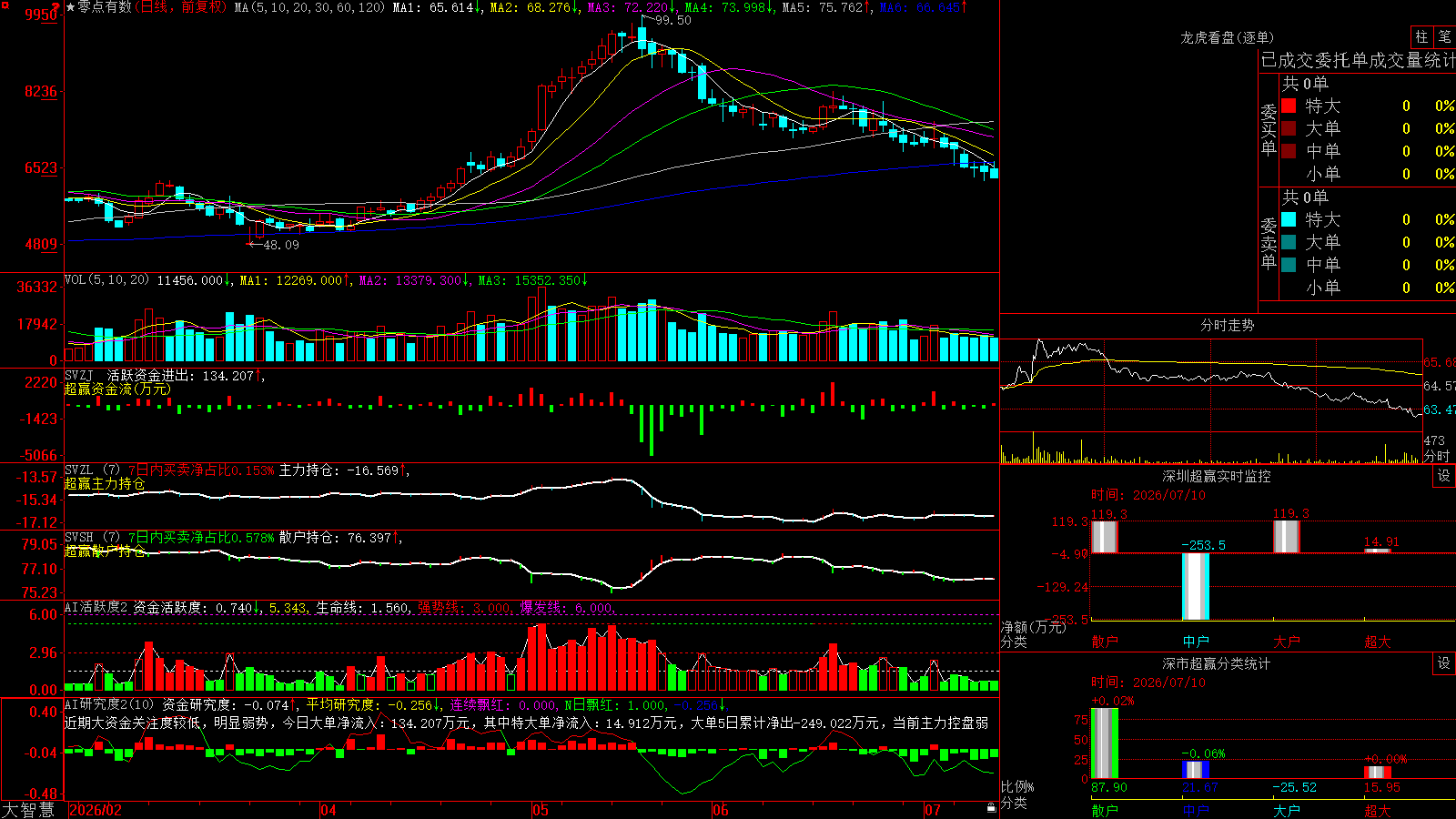Image resolution: width=1456 pixels, height=819 pixels.
Task: Click the 委卖单 vertical section label
Action: click(1269, 243)
